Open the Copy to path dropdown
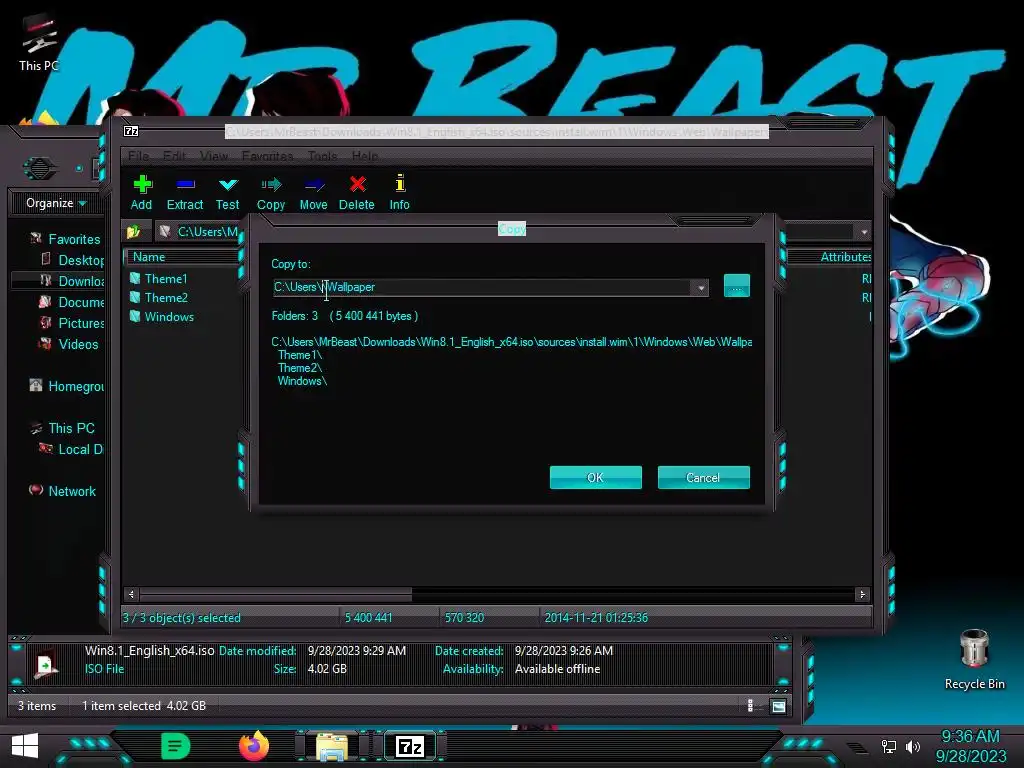The height and width of the screenshot is (768, 1024). (701, 287)
